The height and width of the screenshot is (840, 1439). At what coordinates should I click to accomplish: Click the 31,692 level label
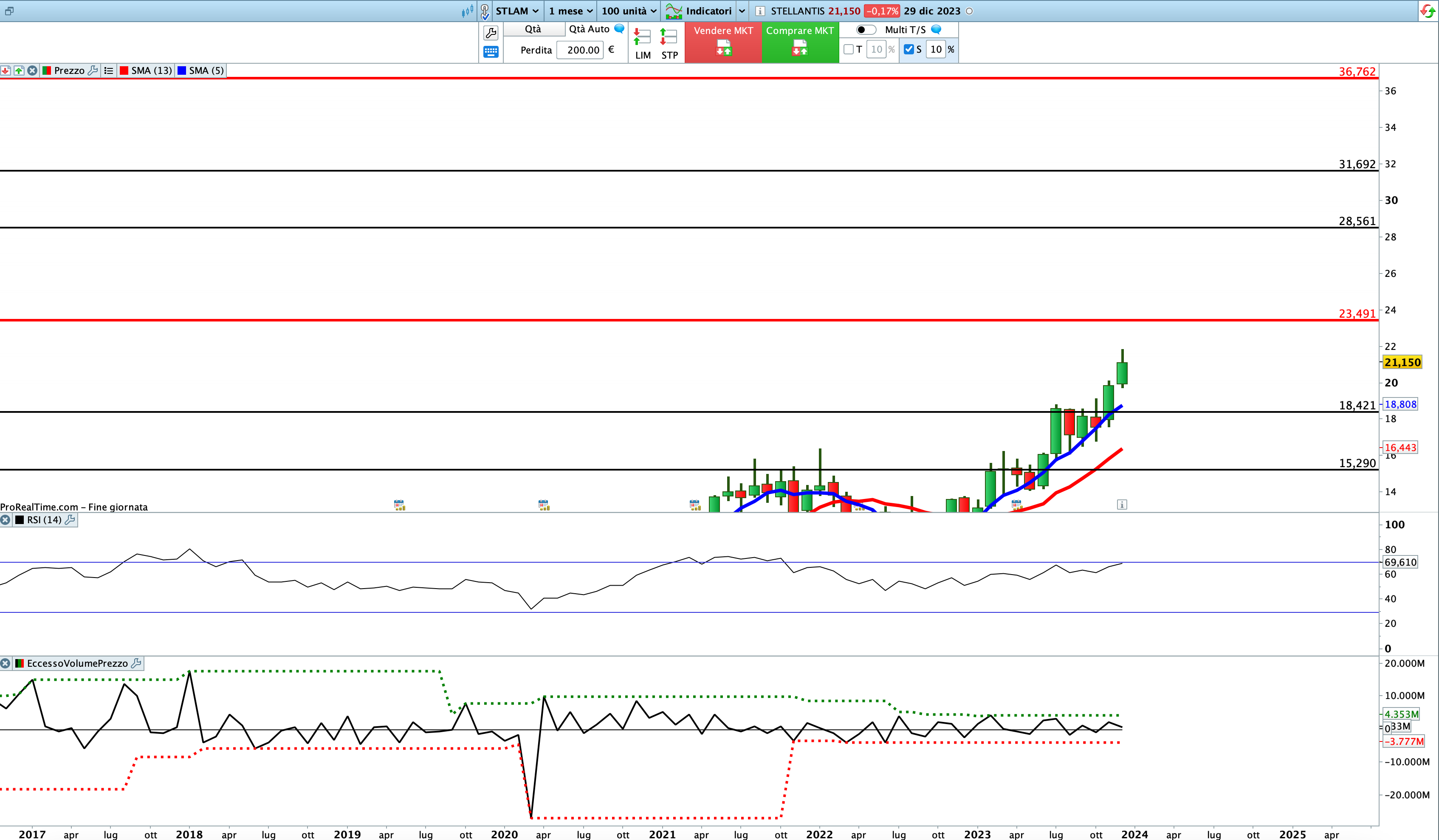(x=1357, y=164)
